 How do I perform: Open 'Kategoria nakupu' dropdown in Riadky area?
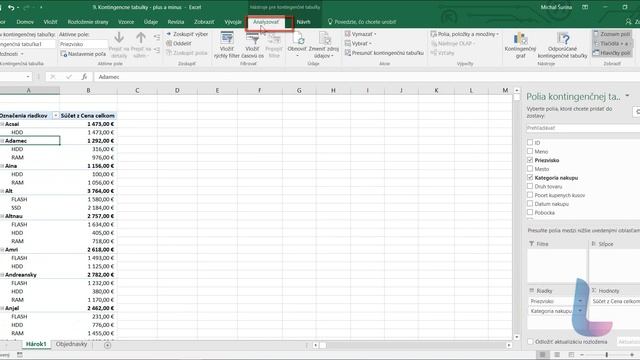pyautogui.click(x=580, y=311)
